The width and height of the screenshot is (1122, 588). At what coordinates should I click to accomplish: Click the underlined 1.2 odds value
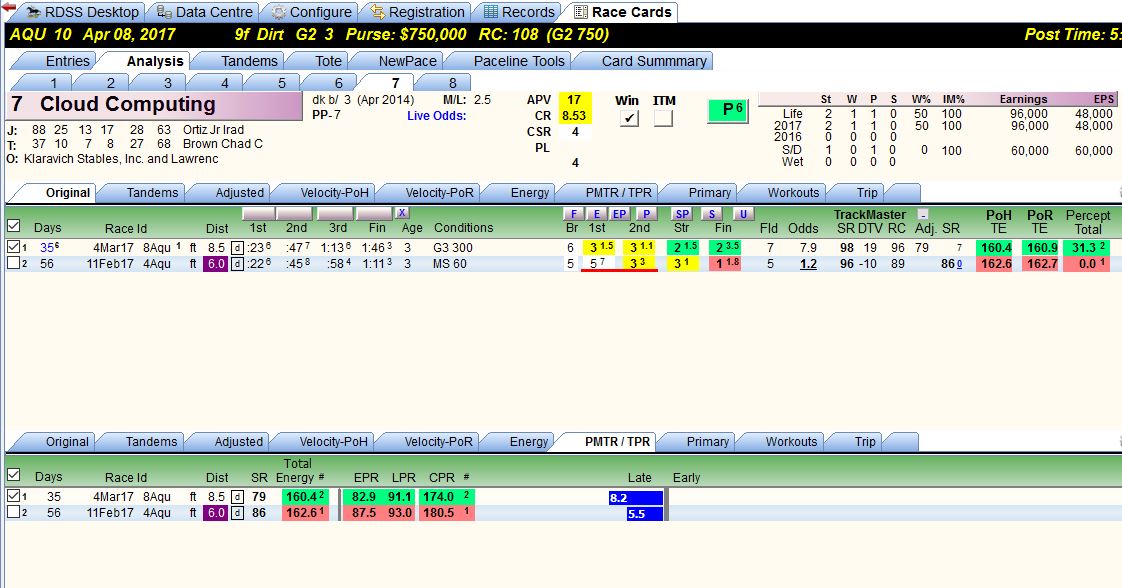[808, 264]
